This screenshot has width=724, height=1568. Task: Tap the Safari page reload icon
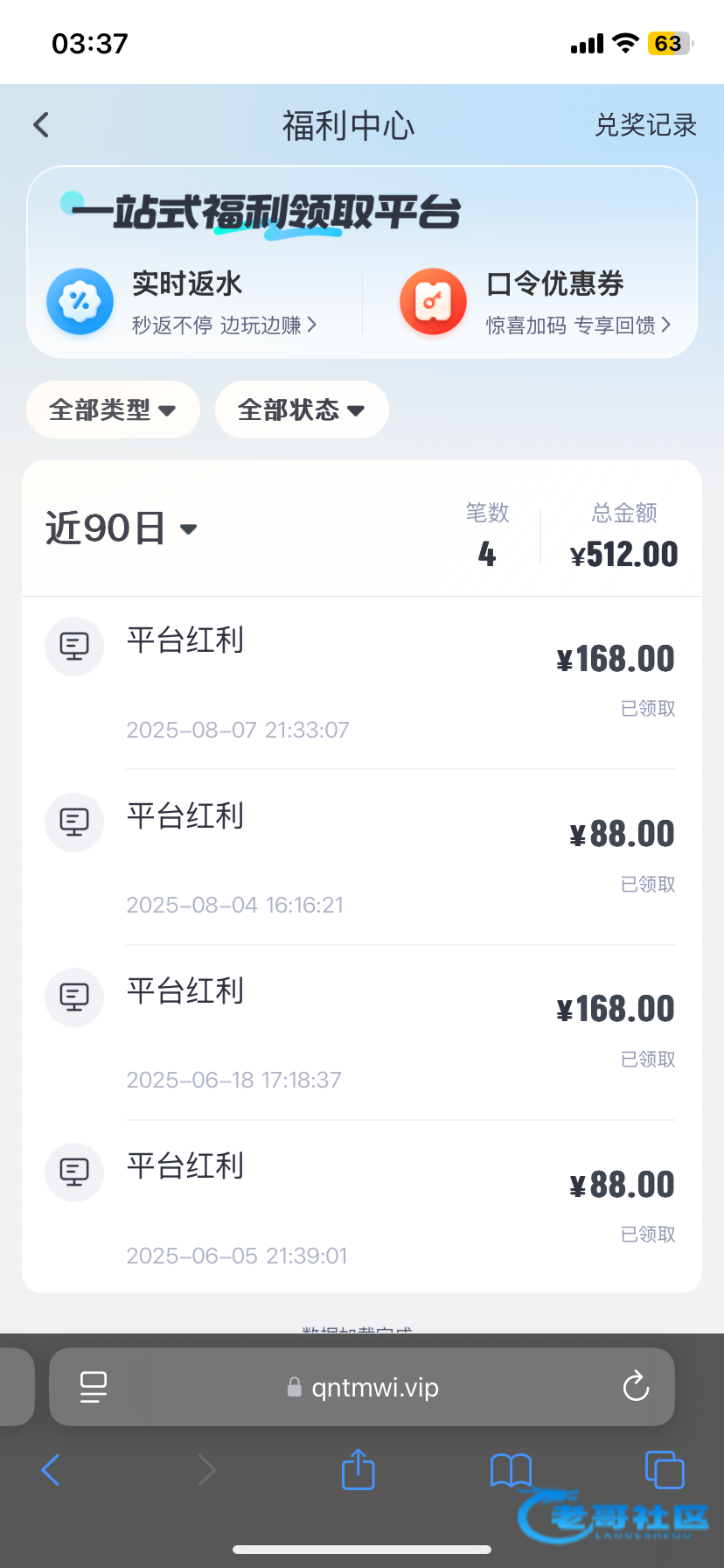[x=635, y=1387]
